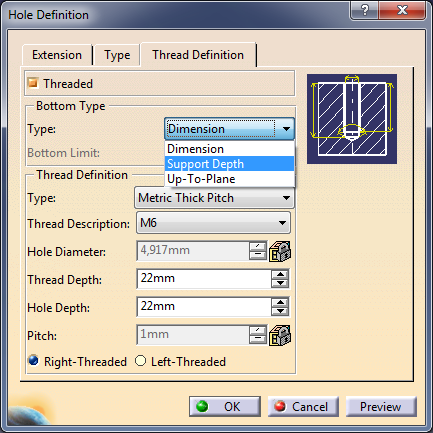The height and width of the screenshot is (433, 433).
Task: Increase Hole Depth with up arrow
Action: tap(280, 303)
